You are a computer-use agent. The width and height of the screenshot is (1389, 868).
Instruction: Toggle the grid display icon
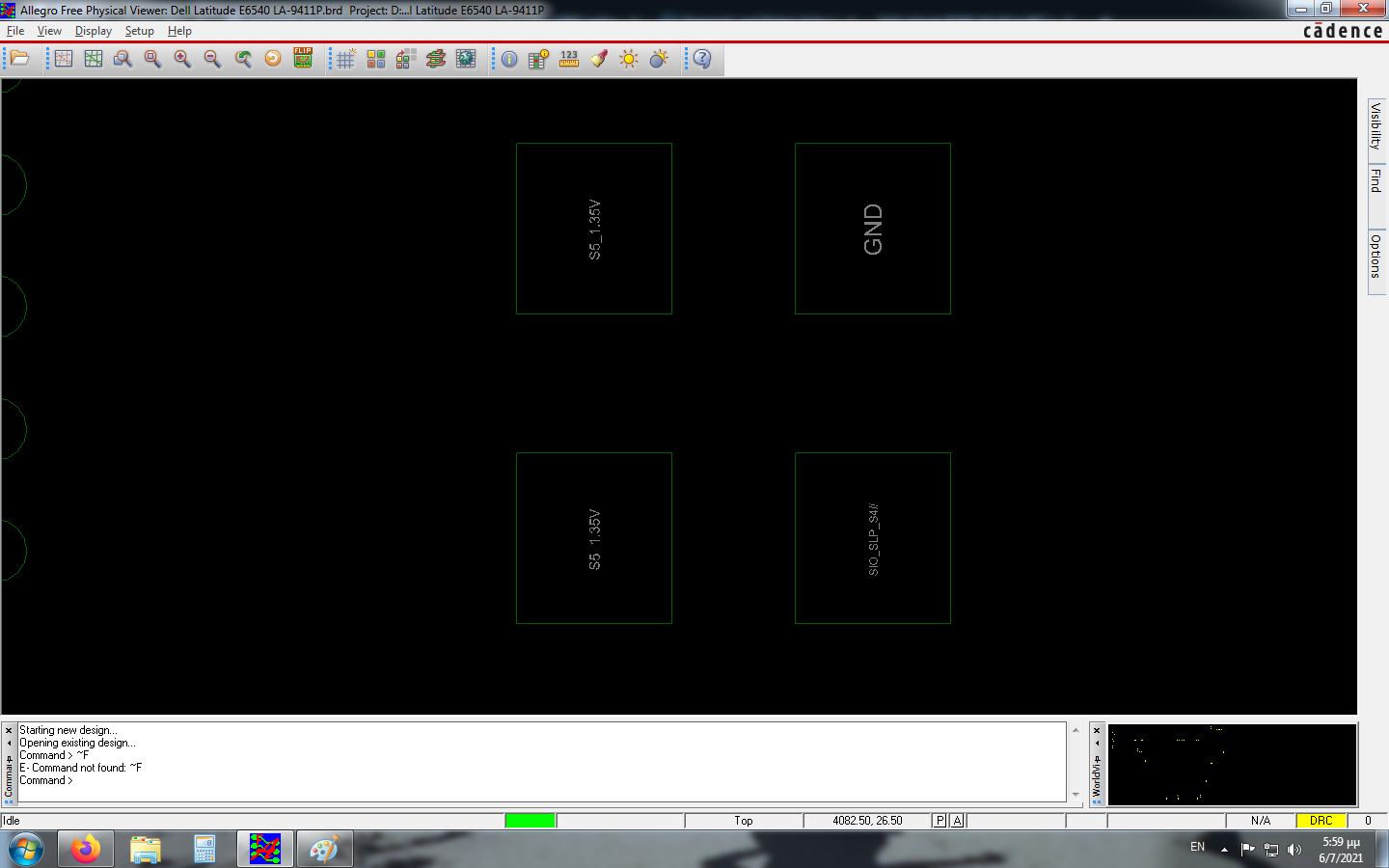click(x=345, y=59)
